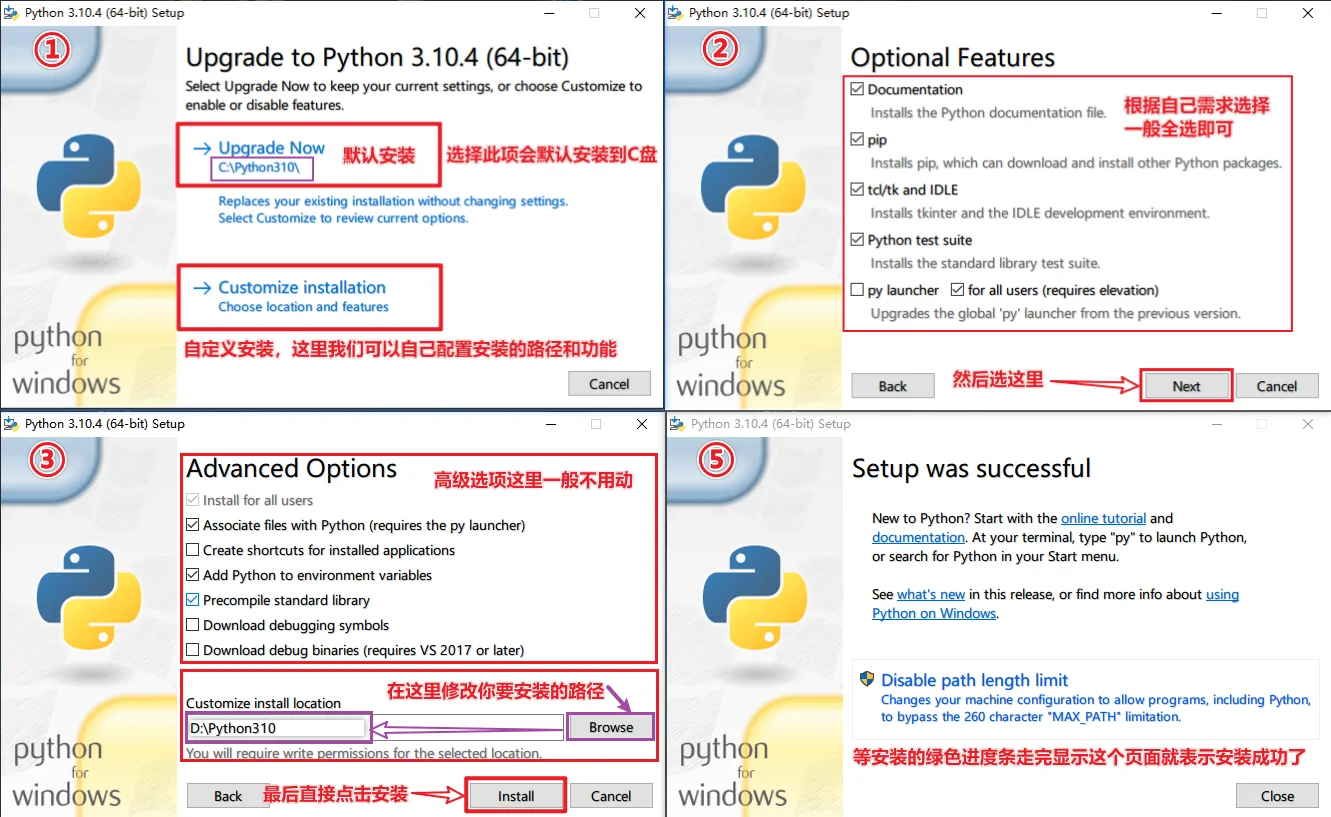The width and height of the screenshot is (1331, 817).
Task: Open the documentation link
Action: pyautogui.click(x=918, y=537)
